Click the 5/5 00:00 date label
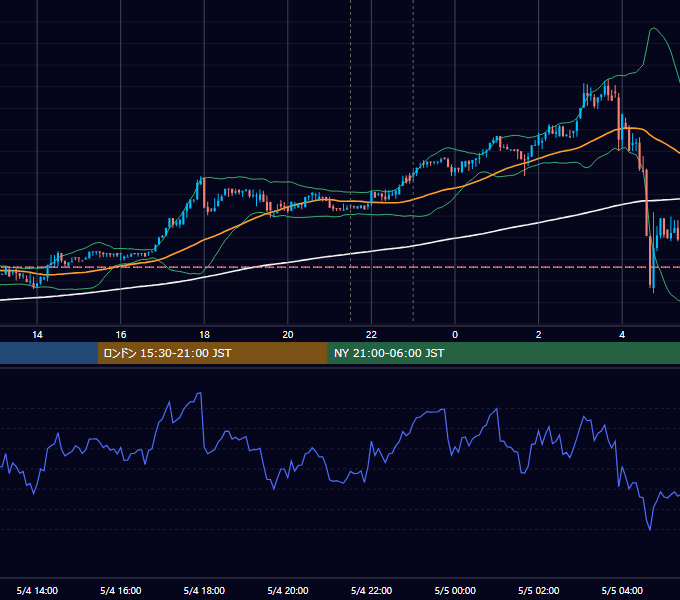The image size is (680, 600). coord(455,590)
